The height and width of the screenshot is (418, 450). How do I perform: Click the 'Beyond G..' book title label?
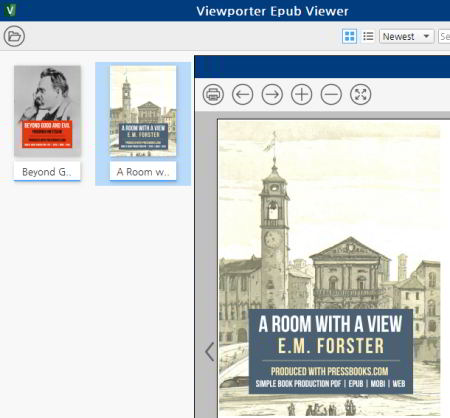(x=47, y=172)
